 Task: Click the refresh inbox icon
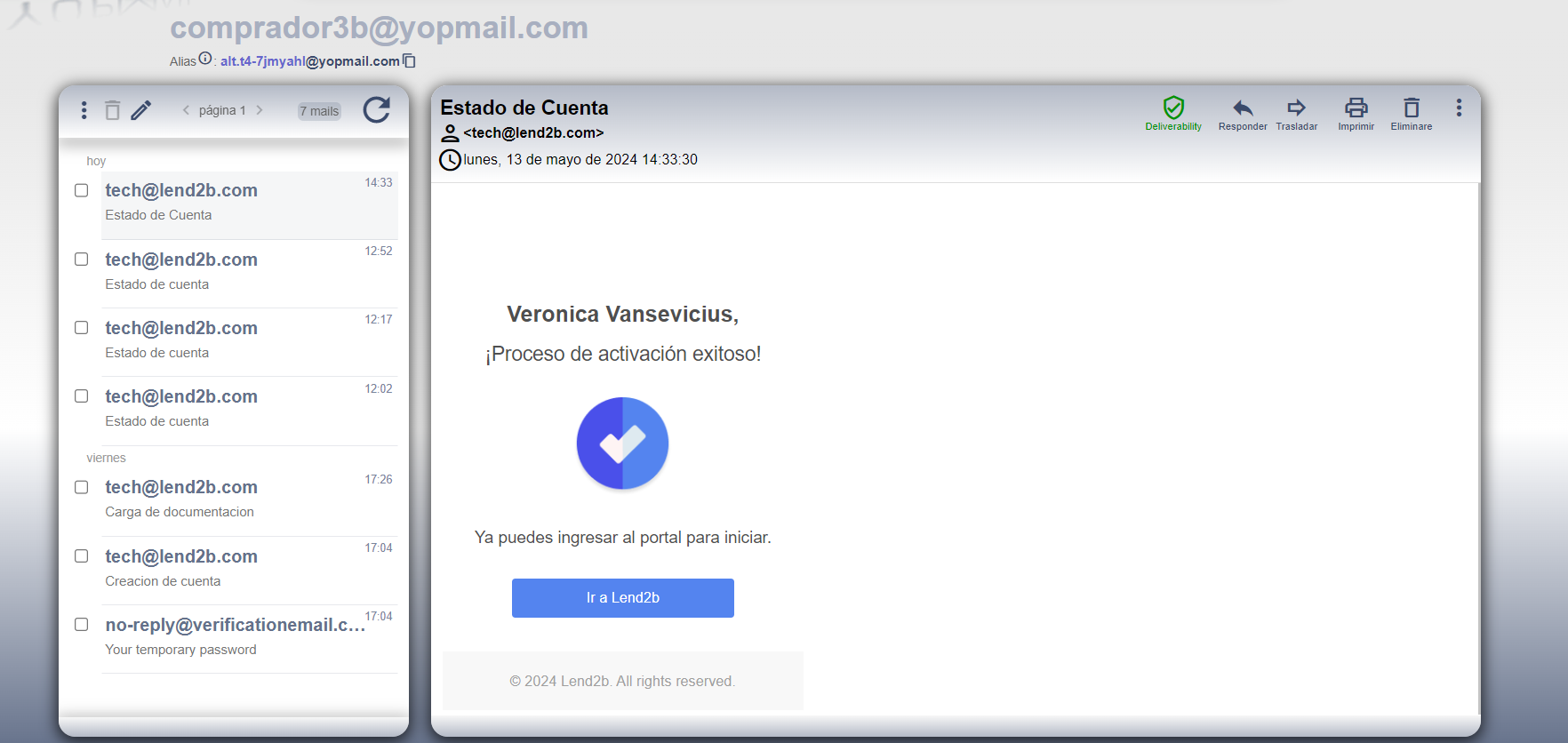pyautogui.click(x=377, y=110)
